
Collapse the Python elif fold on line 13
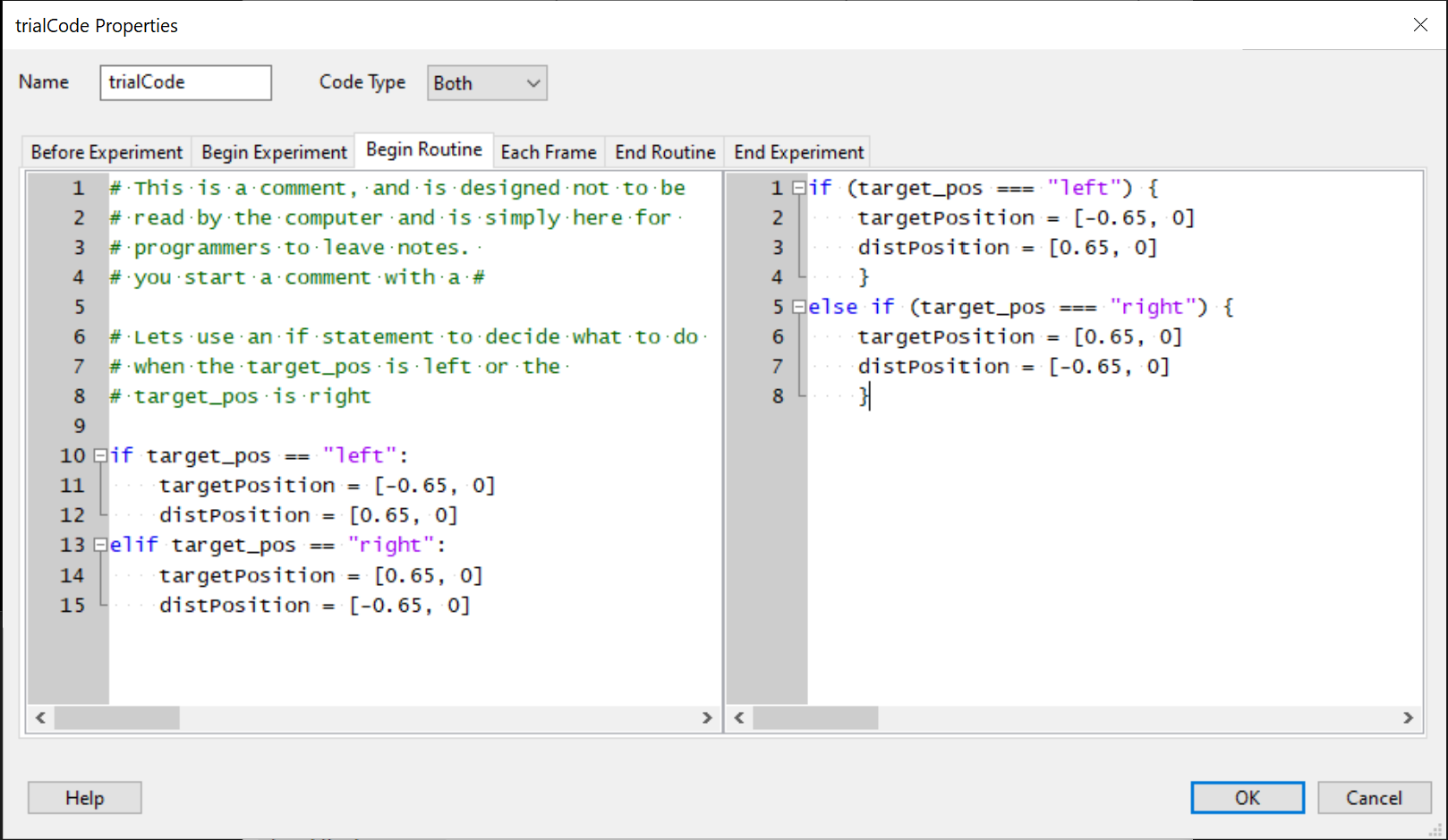point(101,545)
